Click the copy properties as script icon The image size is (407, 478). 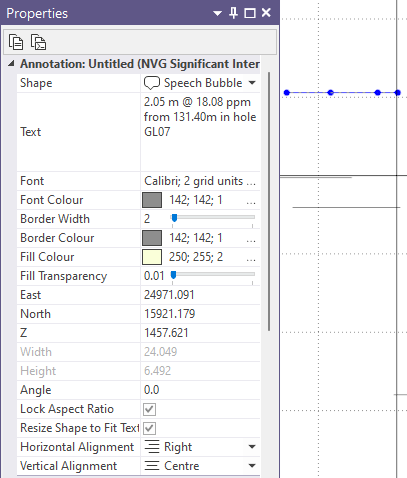[x=38, y=42]
